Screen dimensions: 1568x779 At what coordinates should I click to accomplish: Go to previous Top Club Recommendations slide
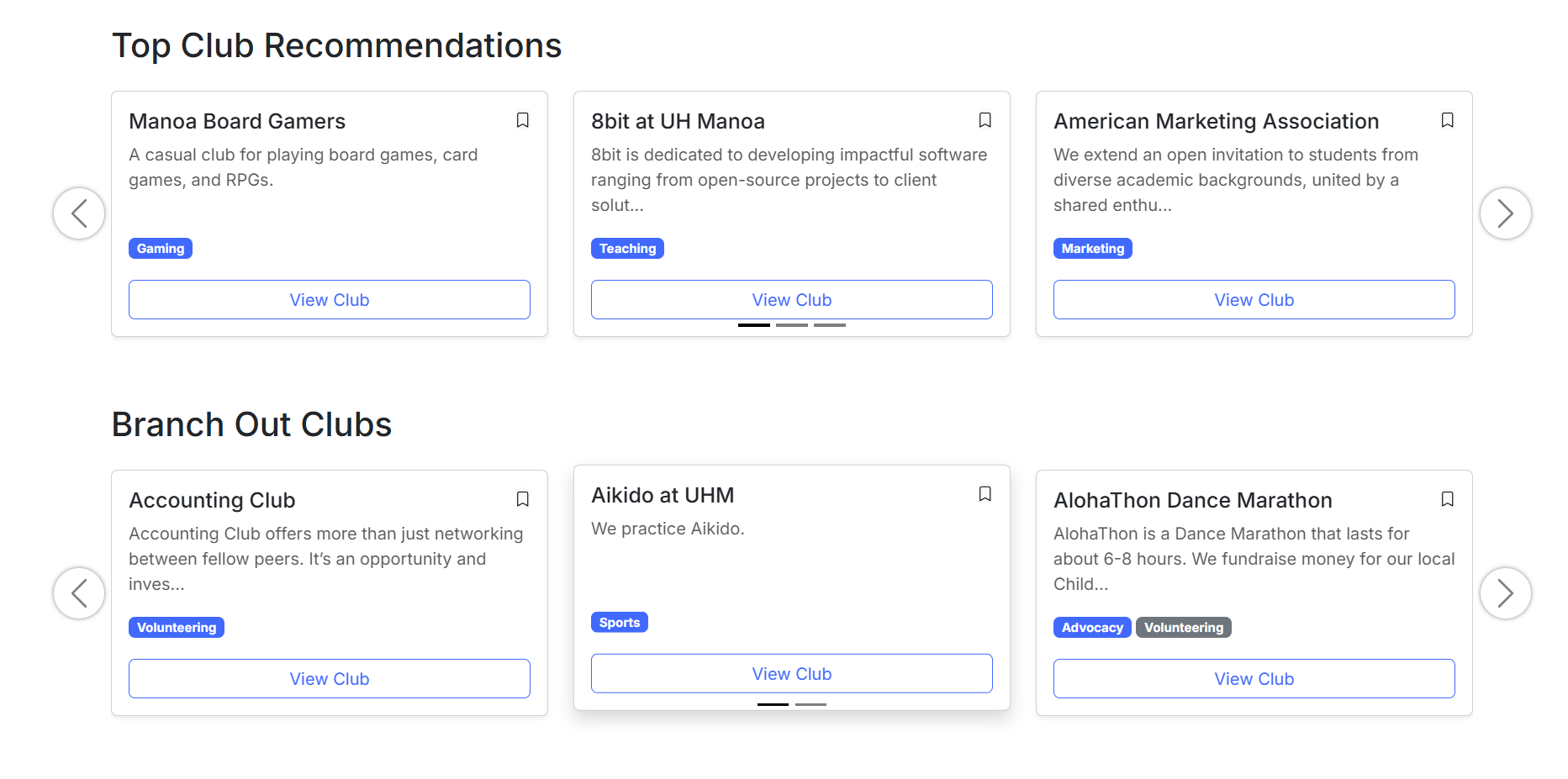[x=79, y=213]
